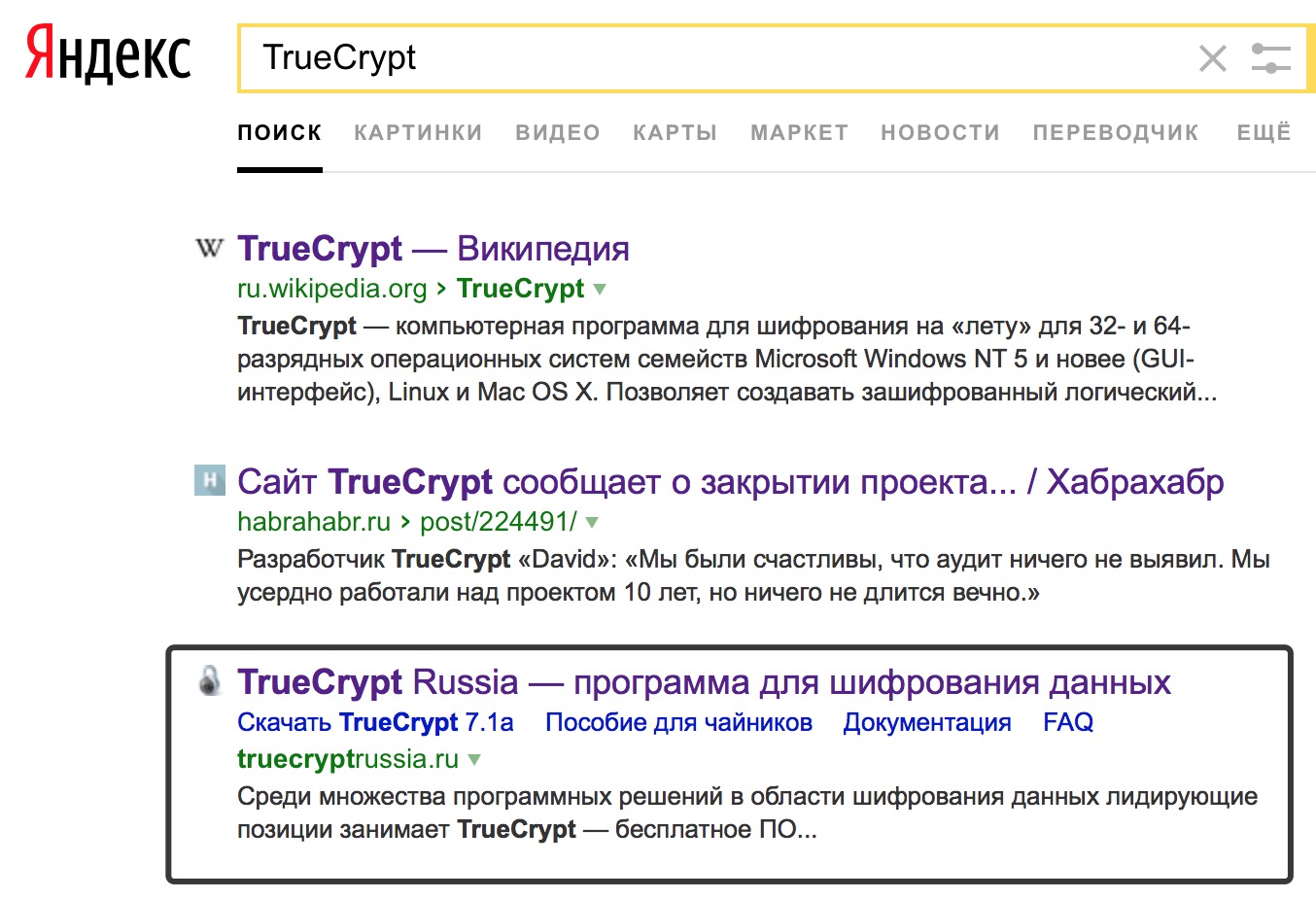Screen dimensions: 1316x900
Task: Expand dropdown arrow next to ru.wikipedia.org TrueCrypt
Action: 600,289
